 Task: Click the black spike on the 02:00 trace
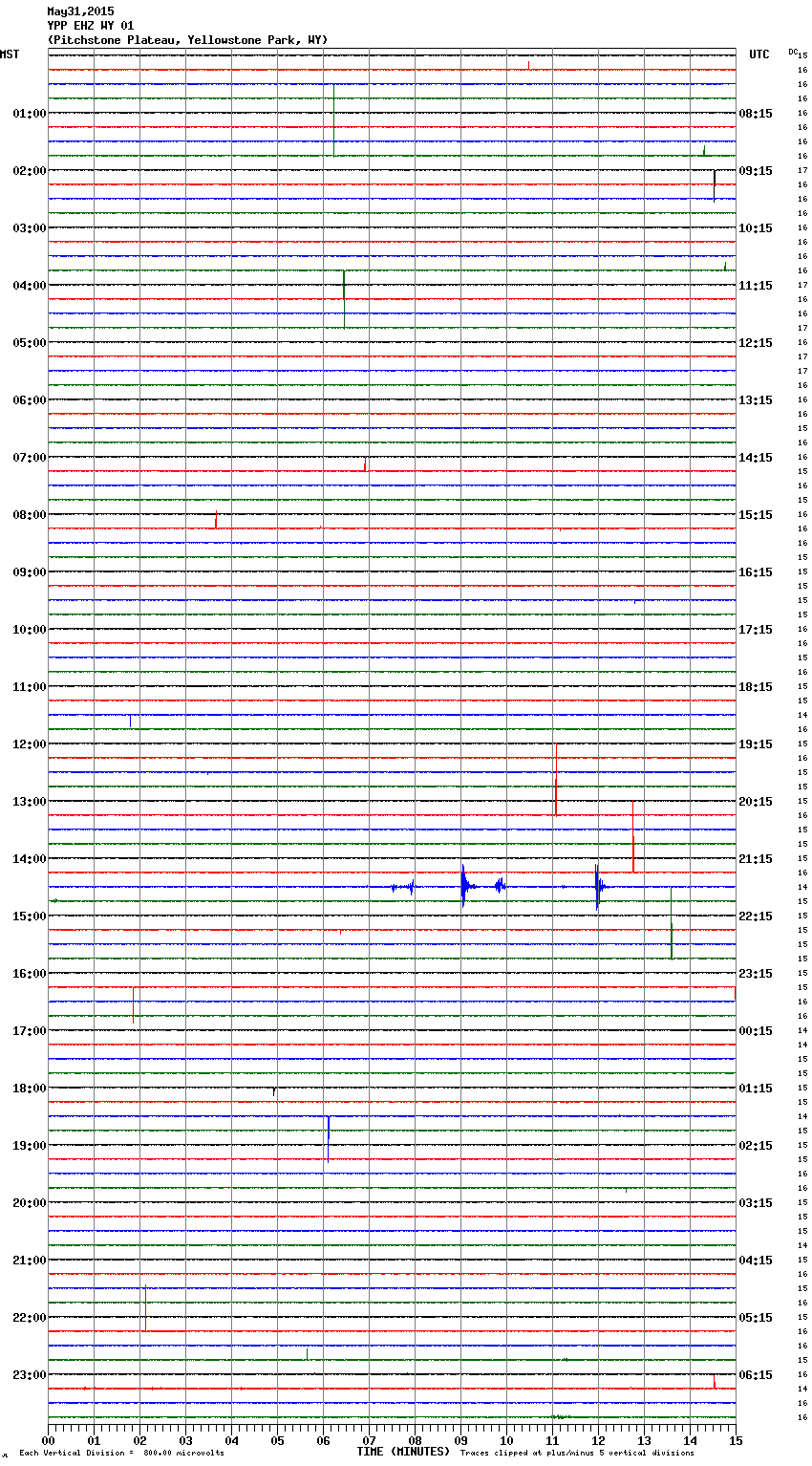click(715, 185)
